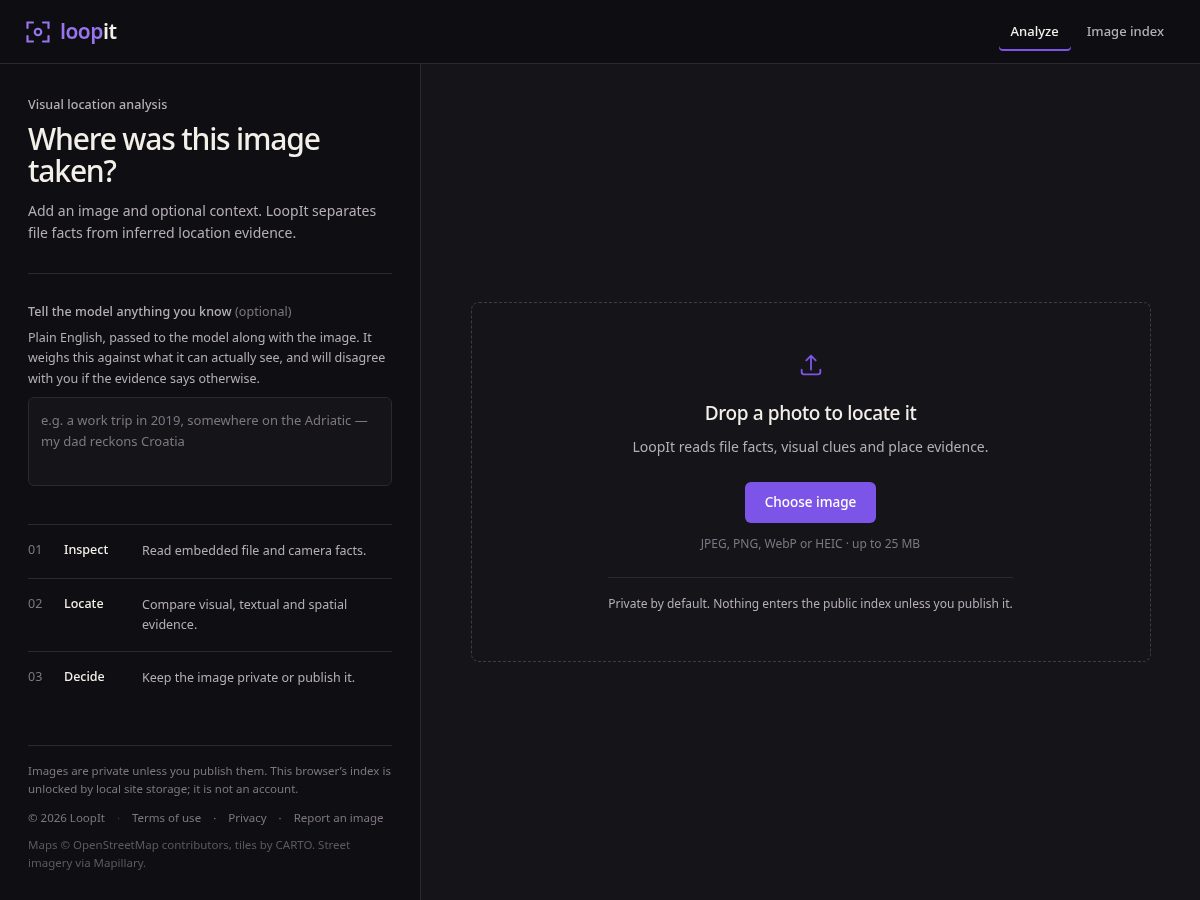Open the Image index tab
1200x900 pixels.
(x=1125, y=32)
